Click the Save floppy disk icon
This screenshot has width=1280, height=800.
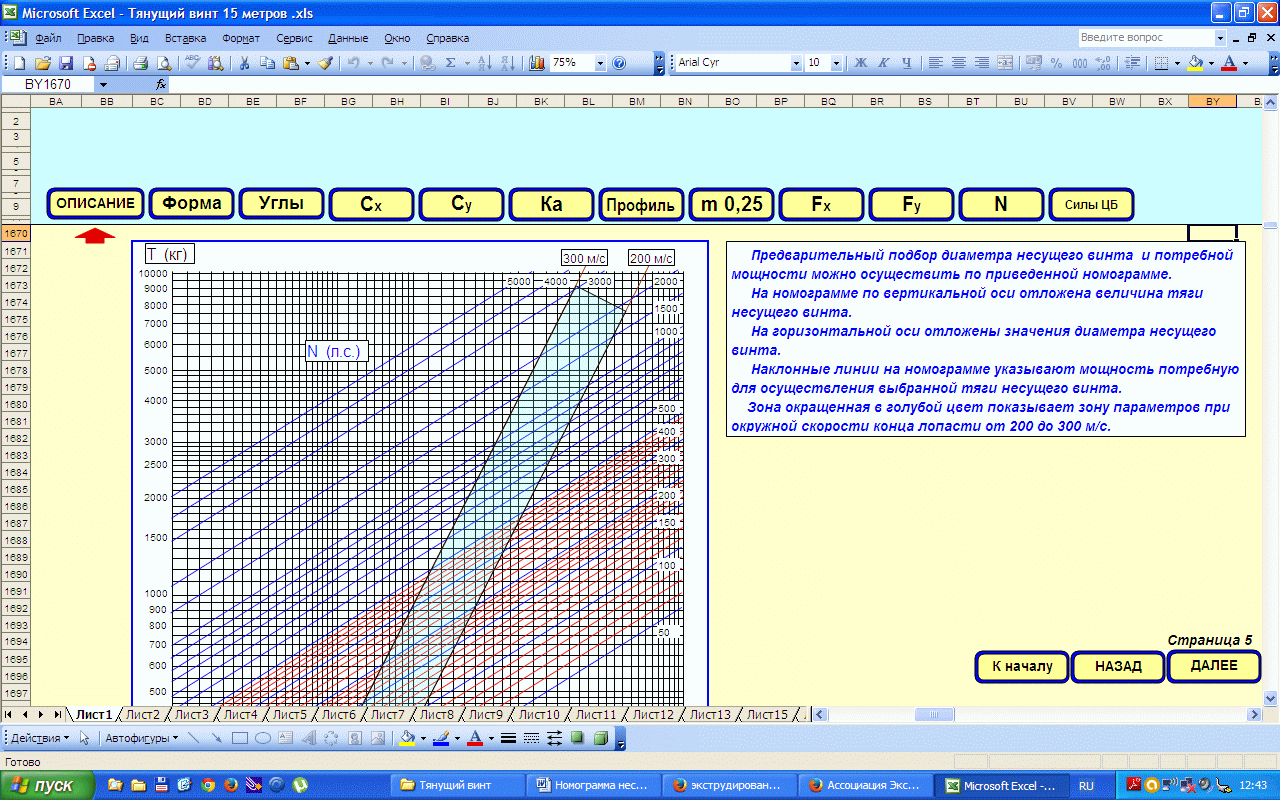click(66, 62)
